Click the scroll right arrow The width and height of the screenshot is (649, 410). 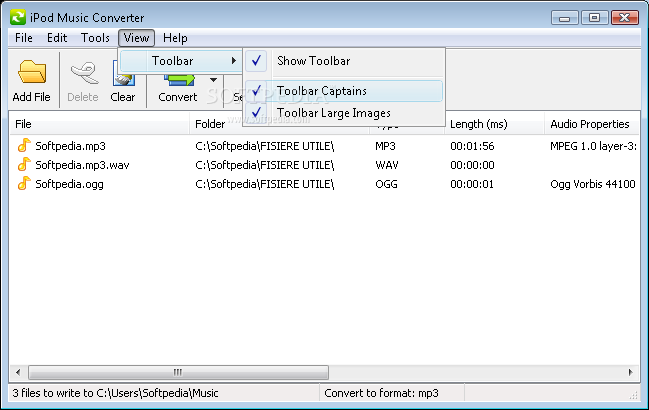630,372
